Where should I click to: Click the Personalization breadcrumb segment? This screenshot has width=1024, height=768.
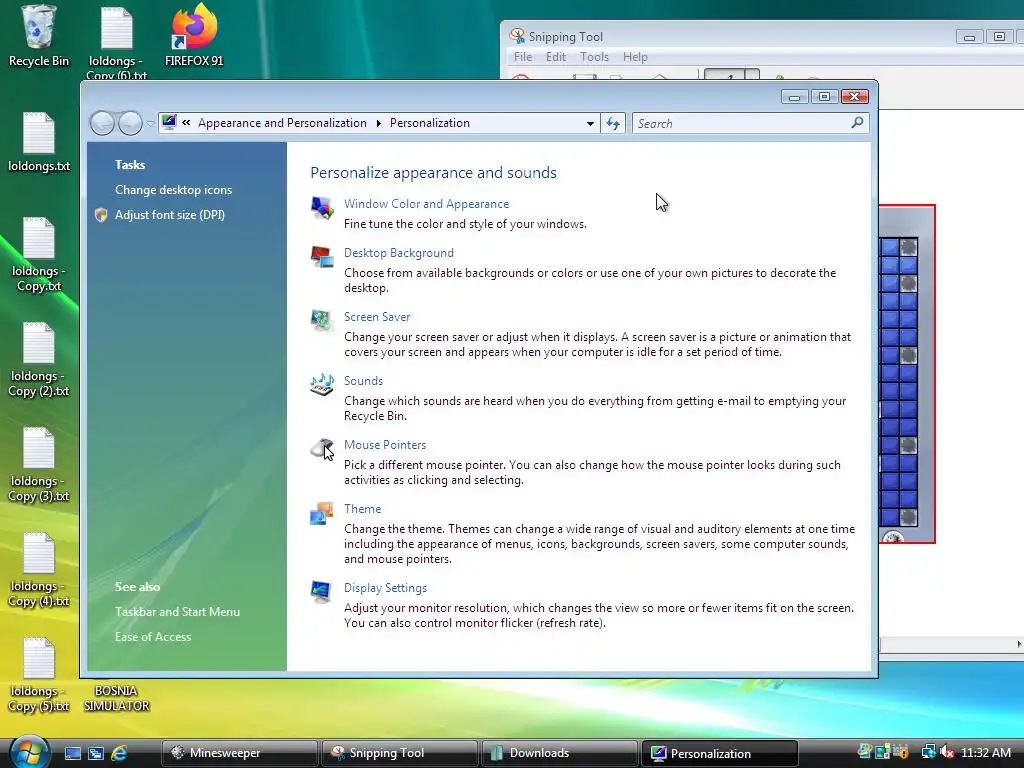point(430,123)
